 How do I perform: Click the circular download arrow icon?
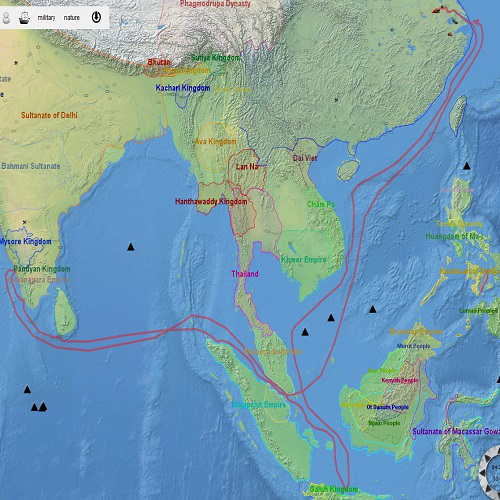coord(96,17)
